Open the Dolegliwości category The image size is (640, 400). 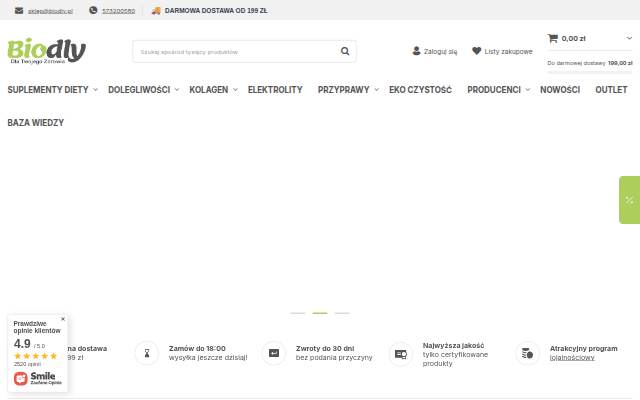139,90
